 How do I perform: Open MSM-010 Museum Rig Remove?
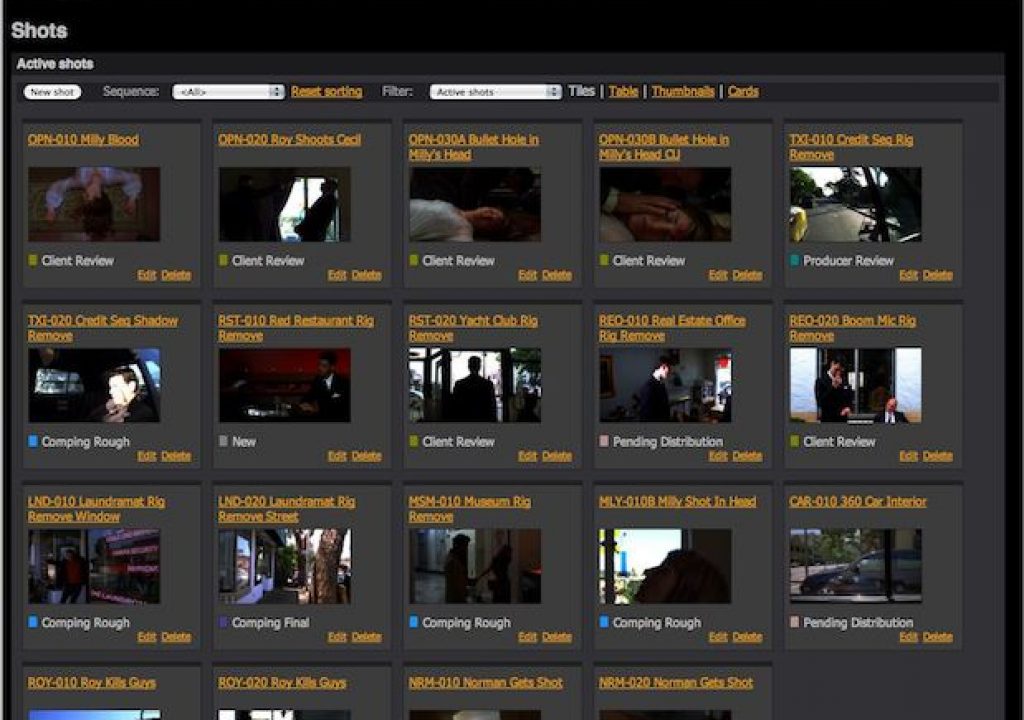click(470, 509)
